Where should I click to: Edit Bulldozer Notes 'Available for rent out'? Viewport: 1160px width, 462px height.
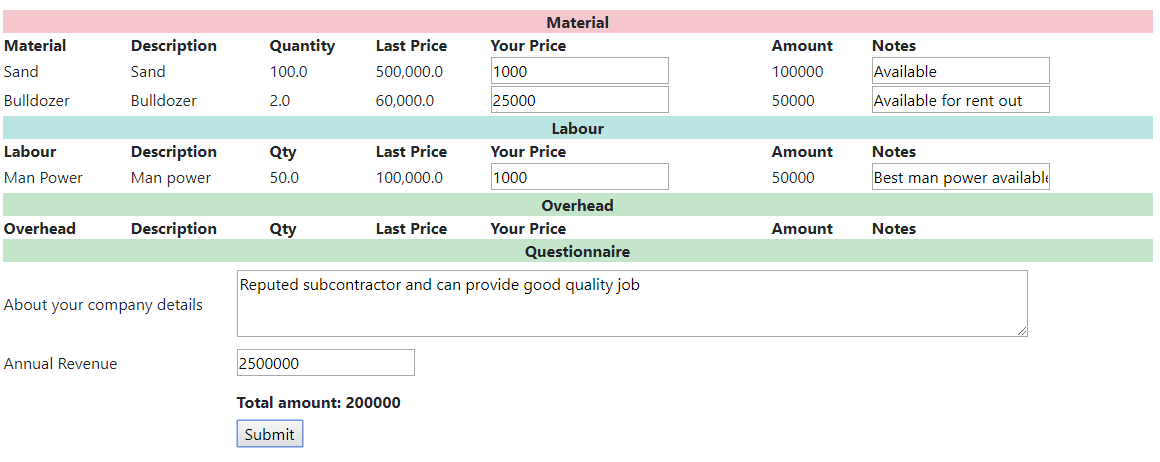(960, 100)
